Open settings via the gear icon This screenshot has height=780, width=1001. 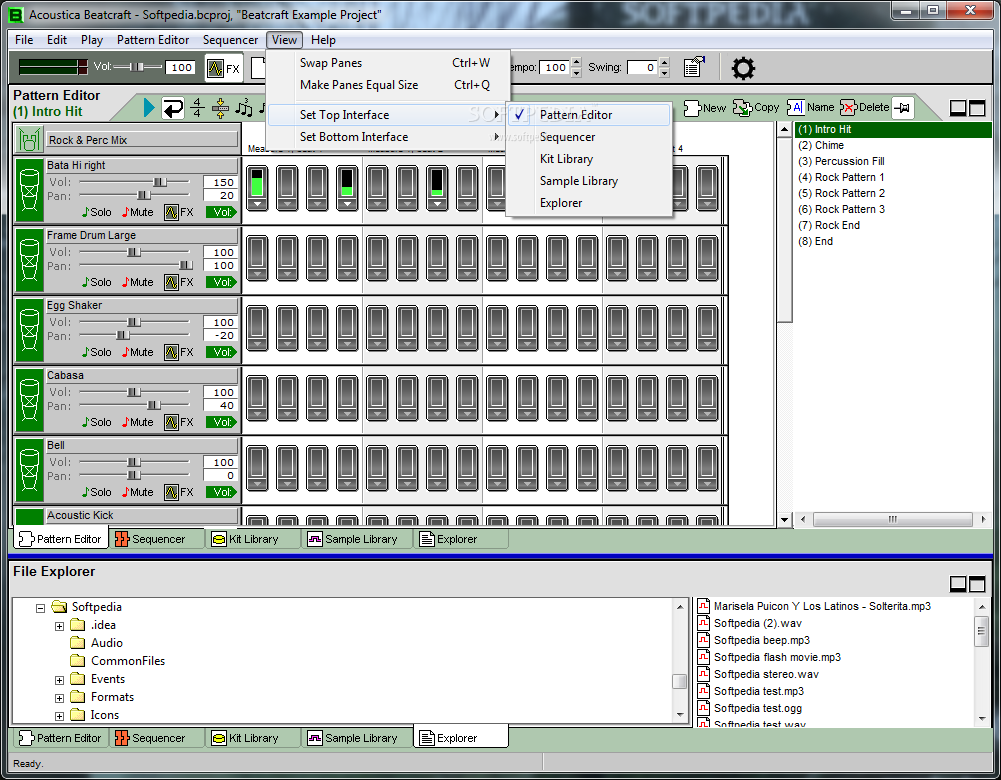[743, 68]
